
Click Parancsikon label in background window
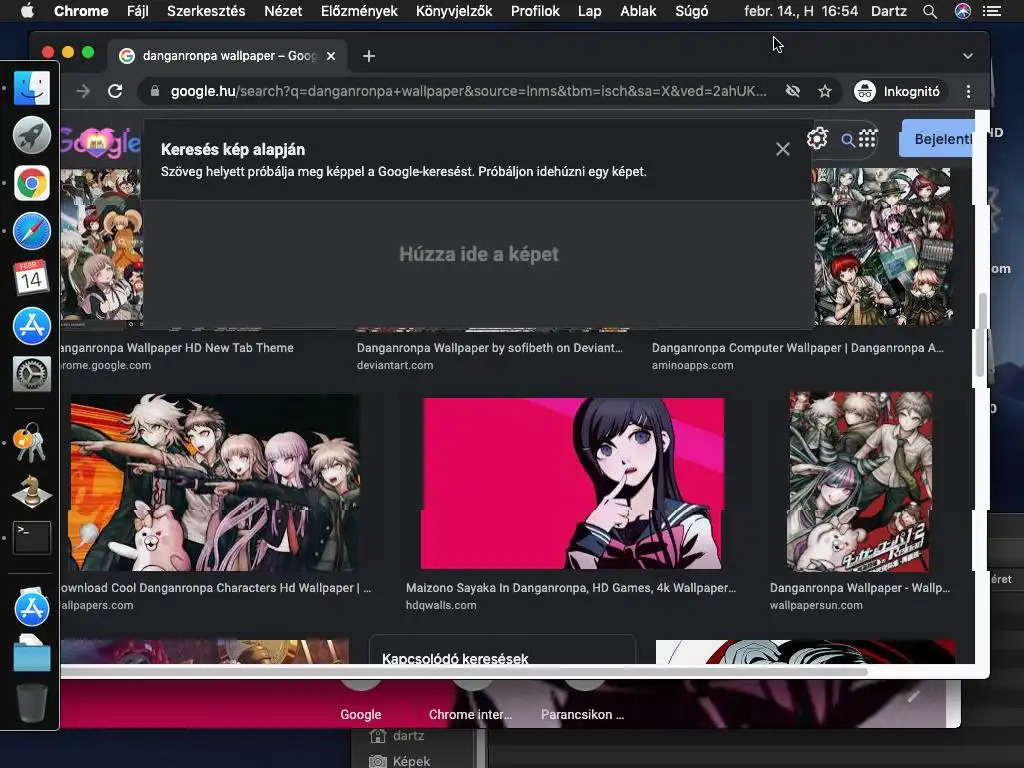click(x=582, y=714)
